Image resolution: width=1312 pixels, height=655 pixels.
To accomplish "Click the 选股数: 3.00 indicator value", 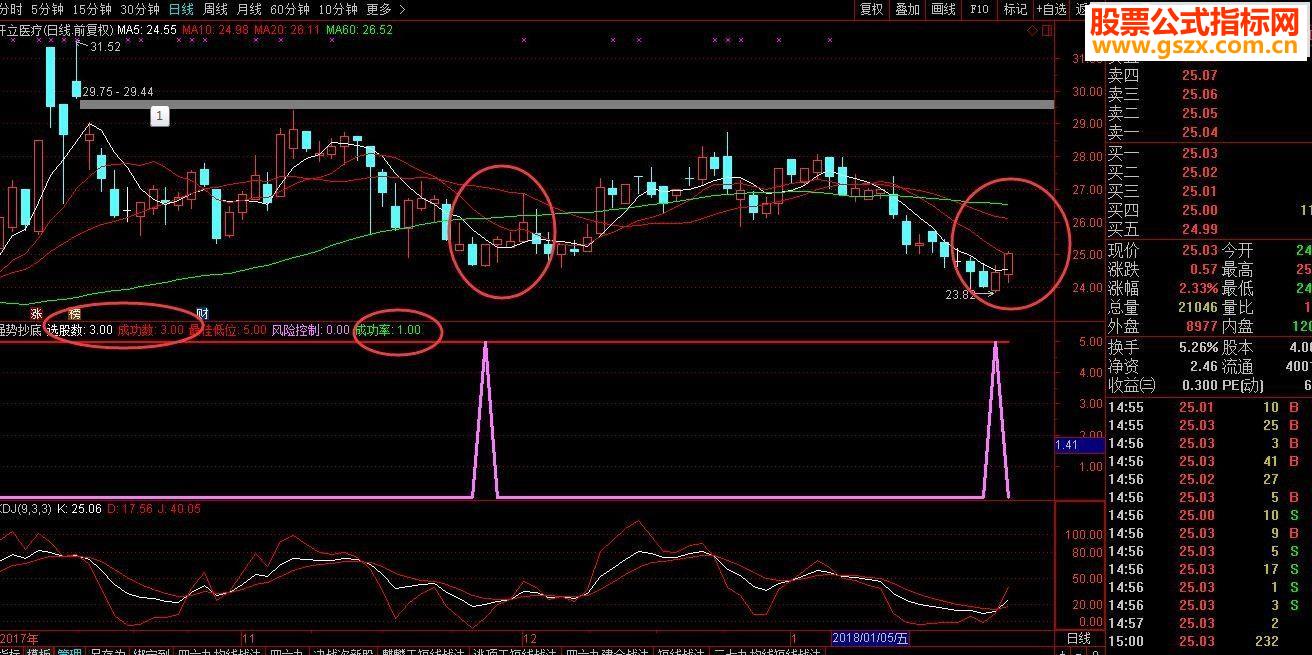I will click(79, 329).
